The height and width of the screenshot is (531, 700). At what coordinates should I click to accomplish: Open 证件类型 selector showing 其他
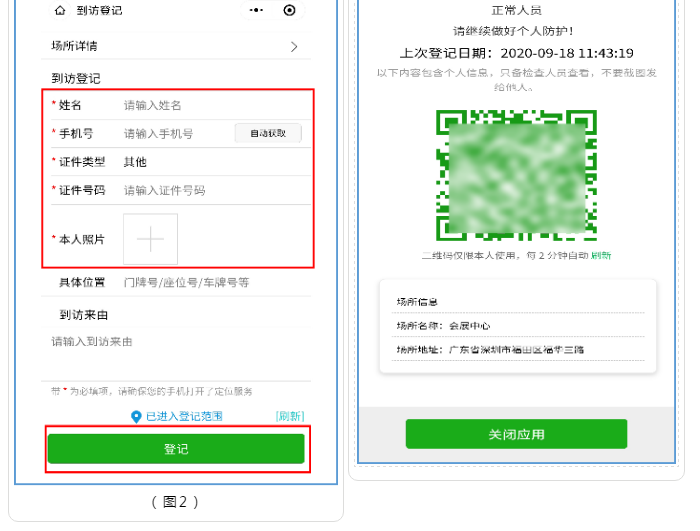[x=216, y=162]
